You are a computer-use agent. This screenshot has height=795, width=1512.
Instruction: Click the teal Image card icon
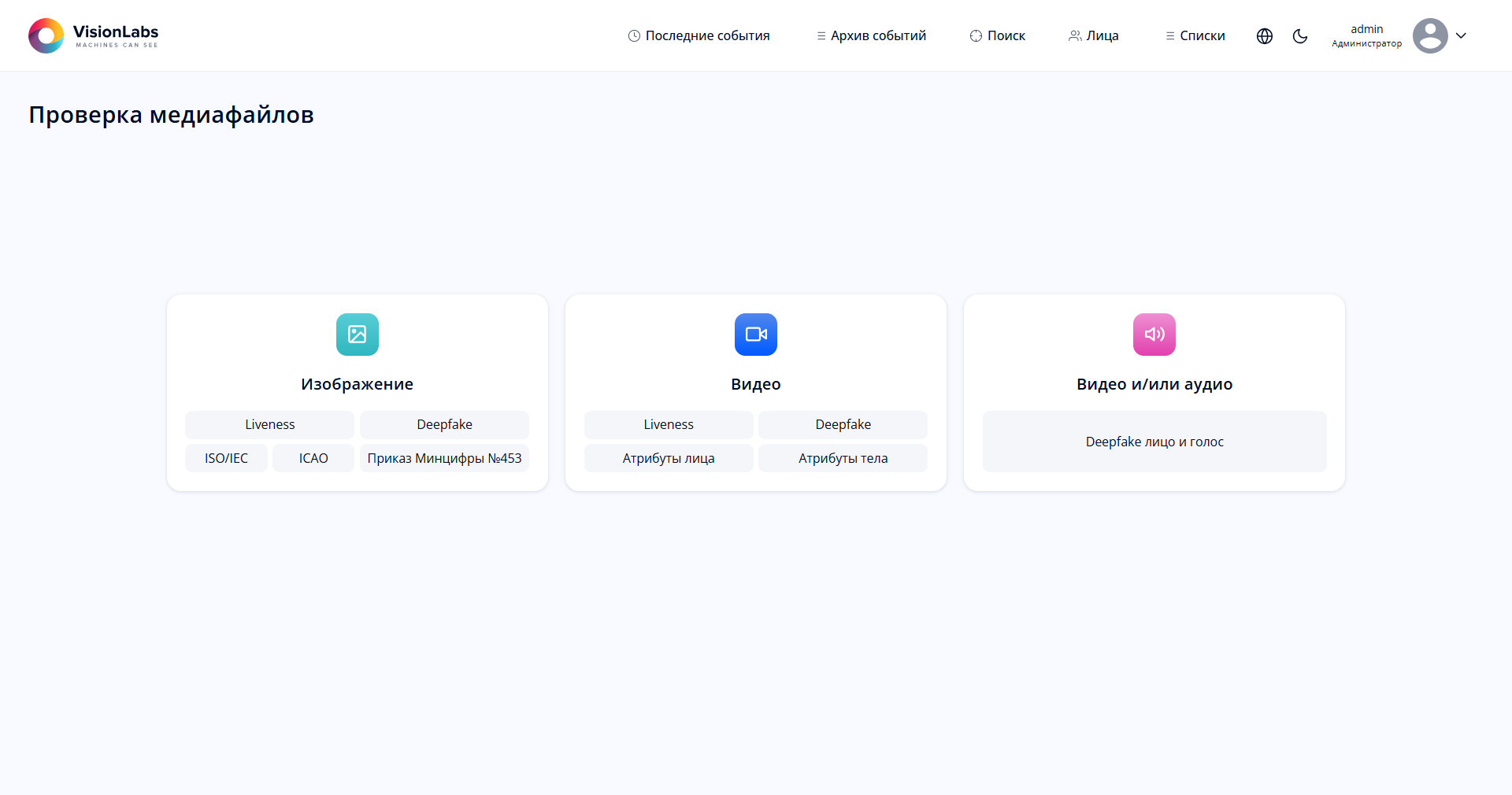(357, 335)
